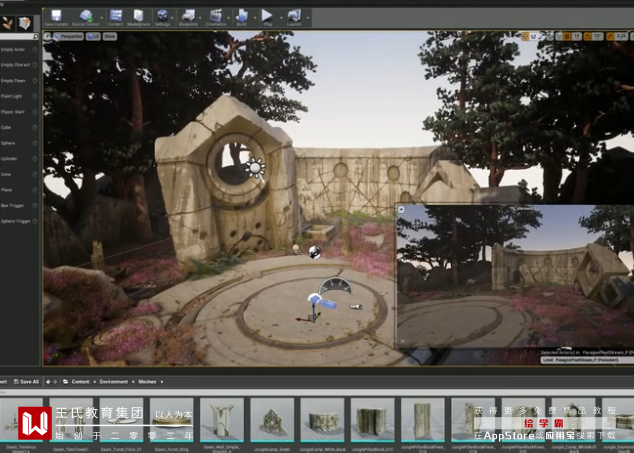Expand the Build options dropdown arrow
This screenshot has height=453, width=634.
[x=255, y=18]
